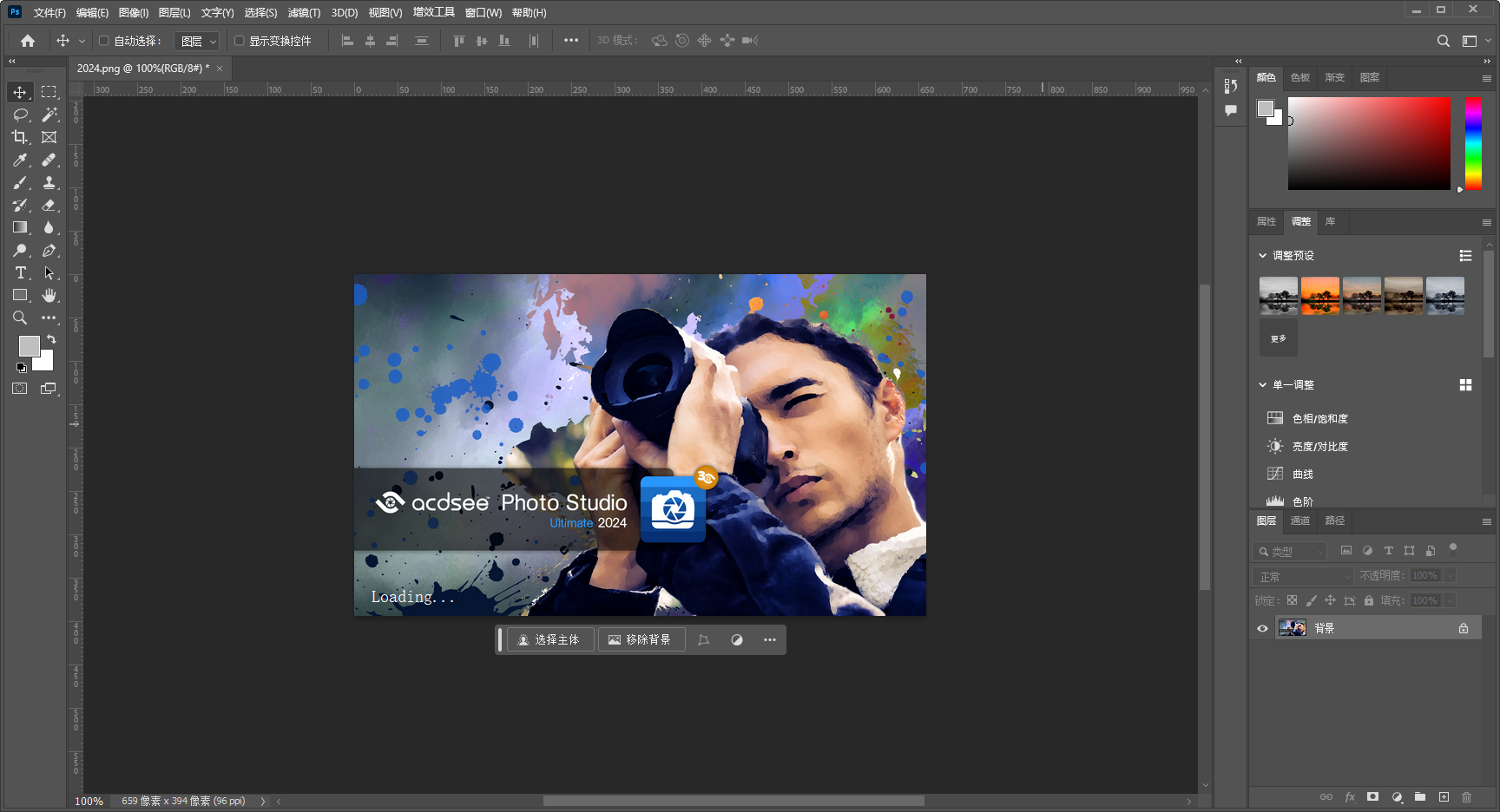Open the 填充 value dropdown arrow

point(1449,600)
